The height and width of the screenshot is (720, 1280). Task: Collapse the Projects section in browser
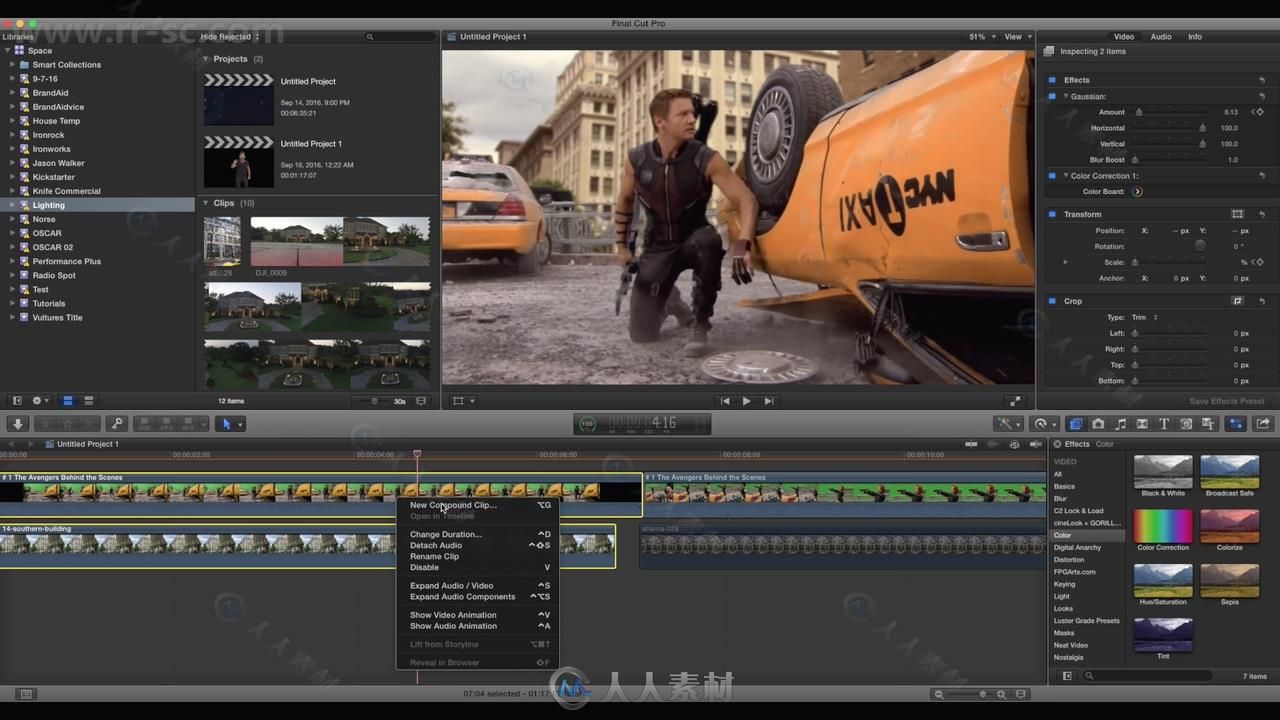[x=206, y=59]
